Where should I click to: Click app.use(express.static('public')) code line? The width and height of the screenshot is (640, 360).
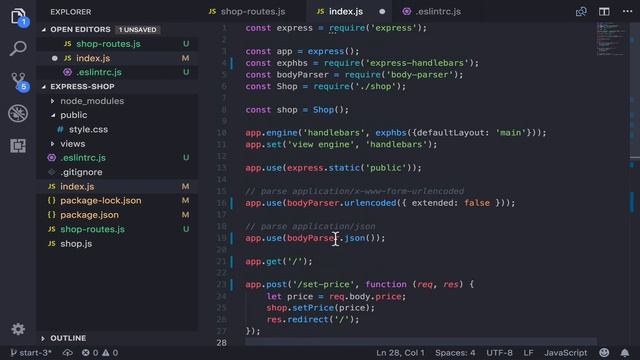coord(333,168)
